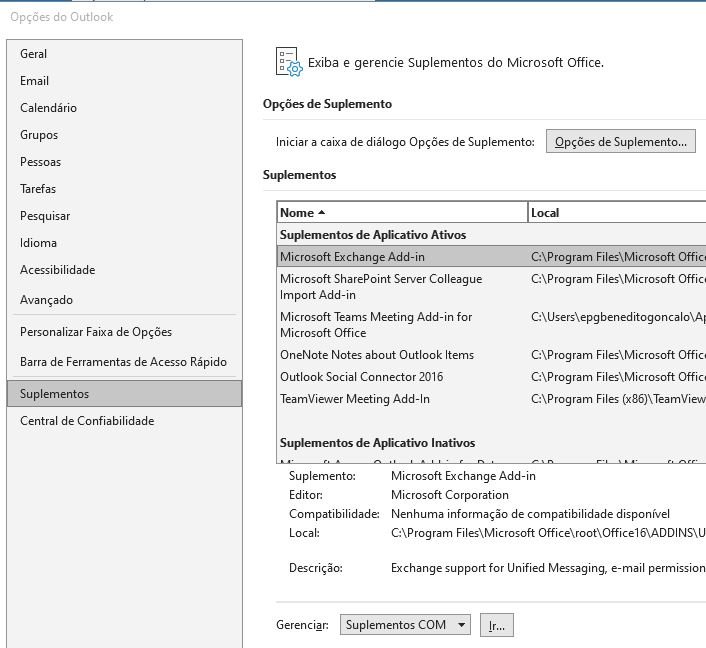Select Microsoft Teams Meeting Add-in for Microsoft Office

tap(492, 325)
